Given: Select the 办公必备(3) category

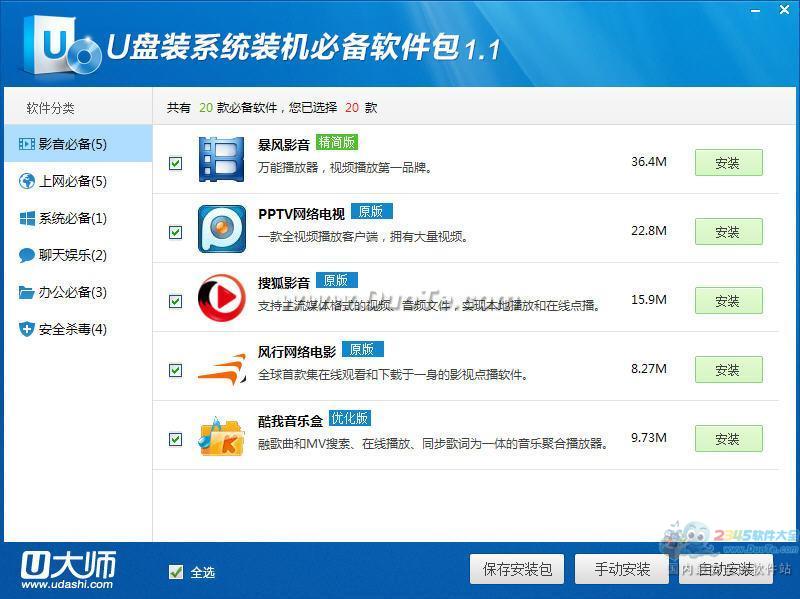Looking at the screenshot, I should 72,292.
